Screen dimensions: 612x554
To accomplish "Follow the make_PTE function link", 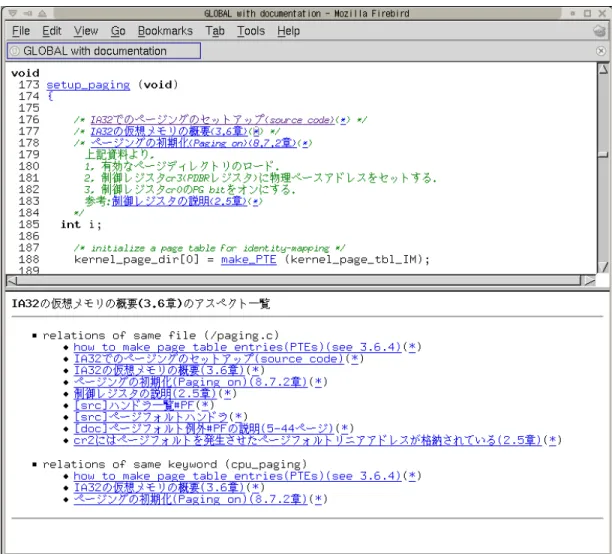I will [249, 260].
